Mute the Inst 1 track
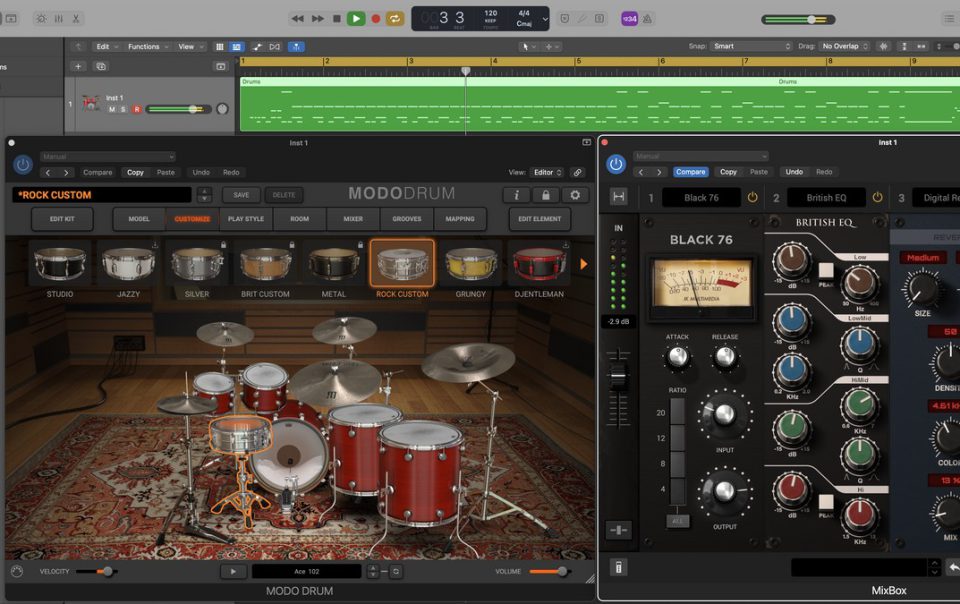The height and width of the screenshot is (604, 960). 112,109
